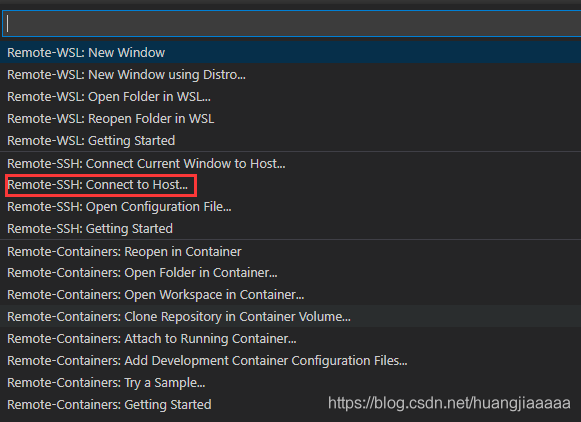Screen dimensions: 581x422
Task: Choose Add Development Container Configuration Files
Action: [290, 360]
